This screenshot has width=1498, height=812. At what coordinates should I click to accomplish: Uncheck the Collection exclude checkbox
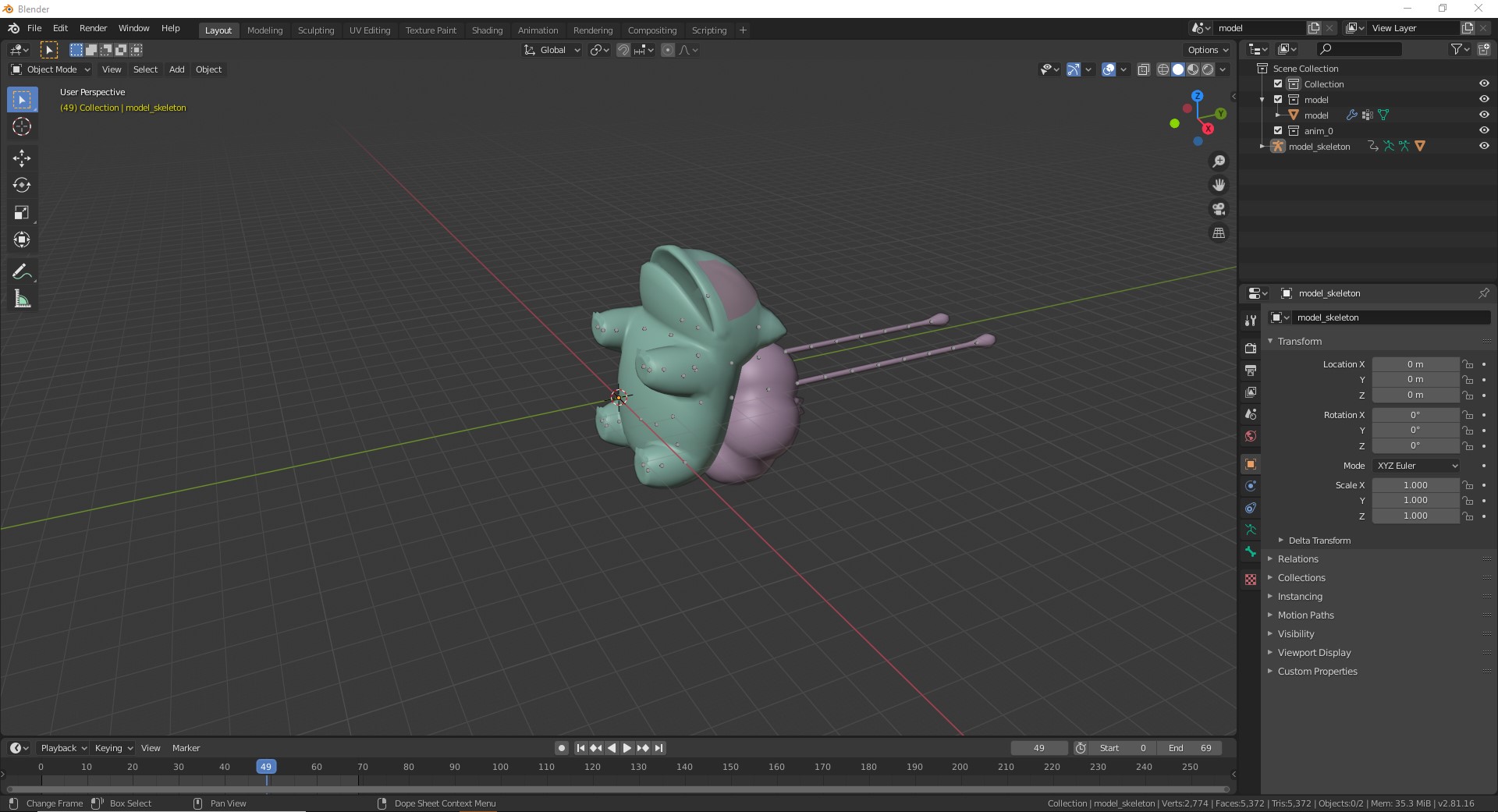(x=1278, y=84)
